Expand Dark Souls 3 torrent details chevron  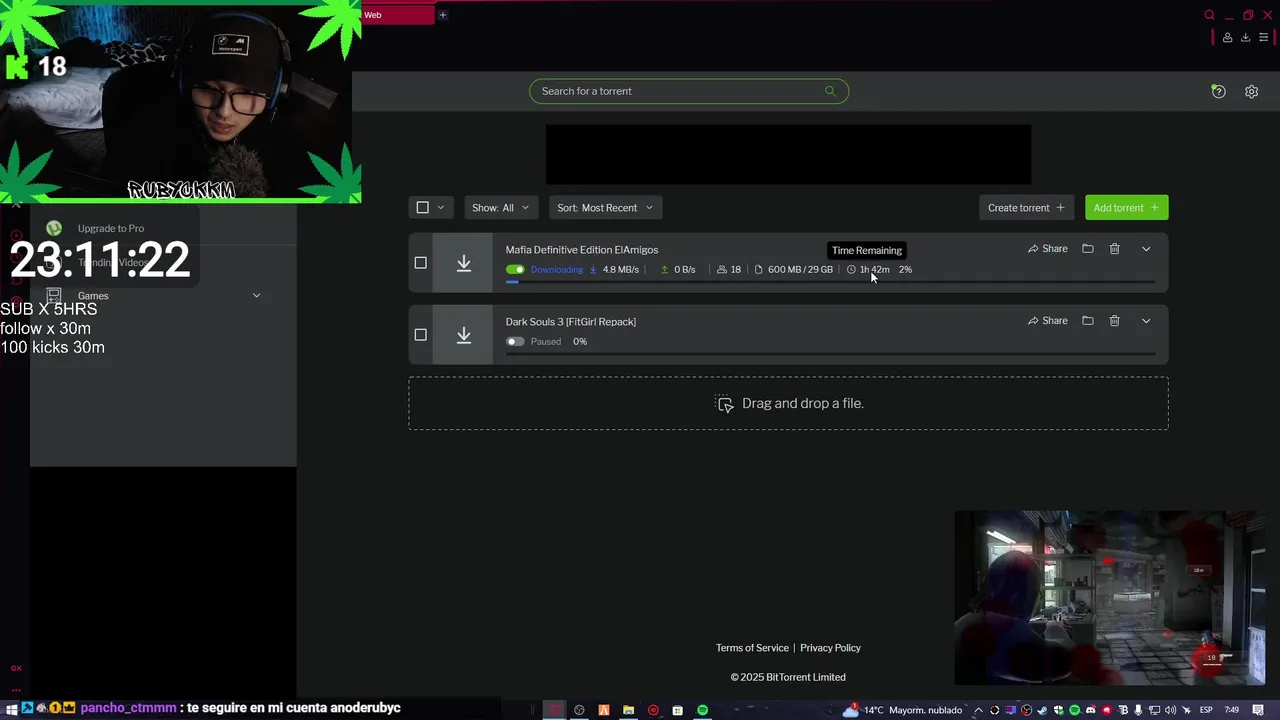pos(1146,321)
